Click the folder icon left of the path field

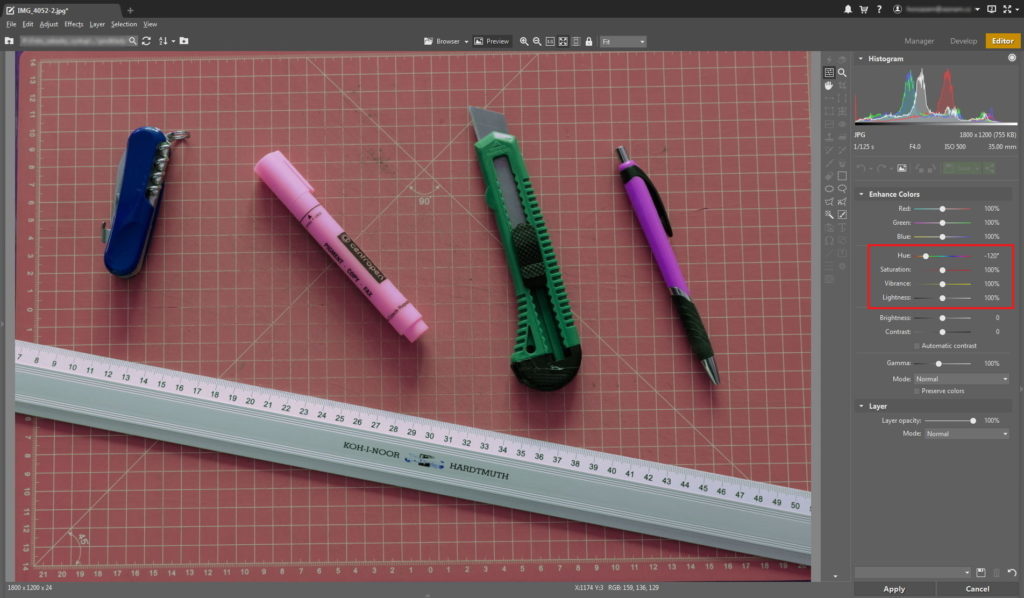(x=9, y=40)
